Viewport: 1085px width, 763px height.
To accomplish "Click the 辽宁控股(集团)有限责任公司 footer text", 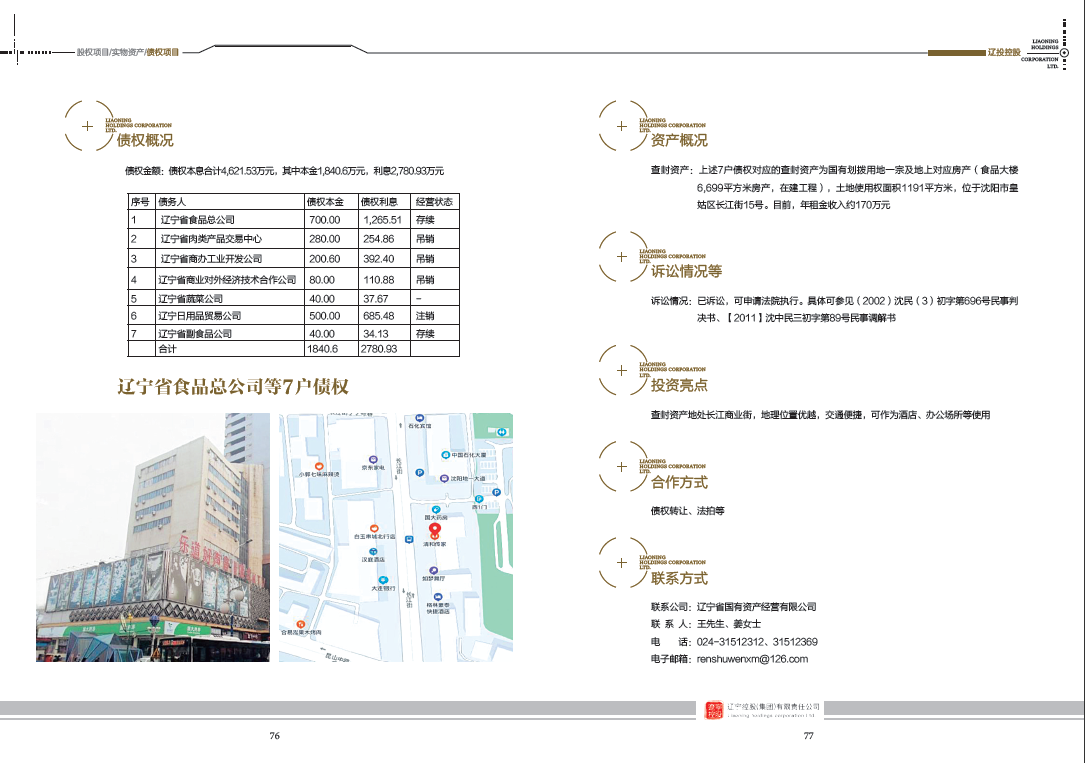I will tap(774, 707).
